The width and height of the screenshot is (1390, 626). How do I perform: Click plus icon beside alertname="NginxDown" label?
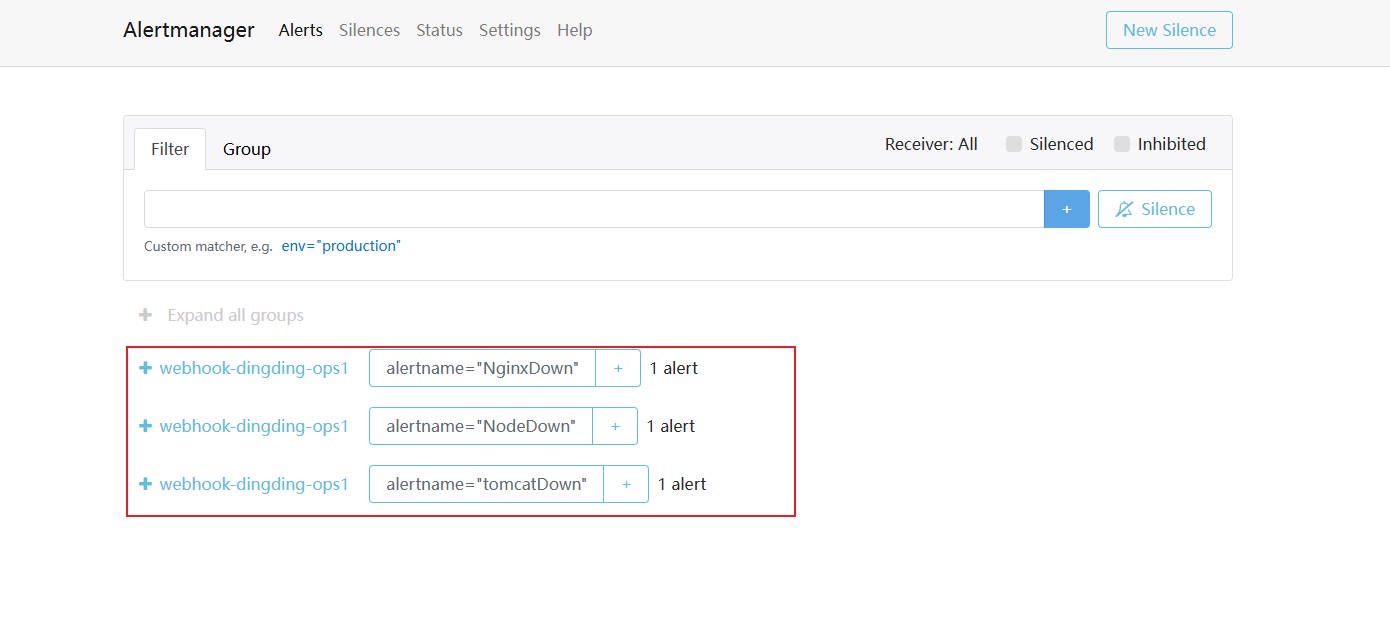[x=618, y=368]
